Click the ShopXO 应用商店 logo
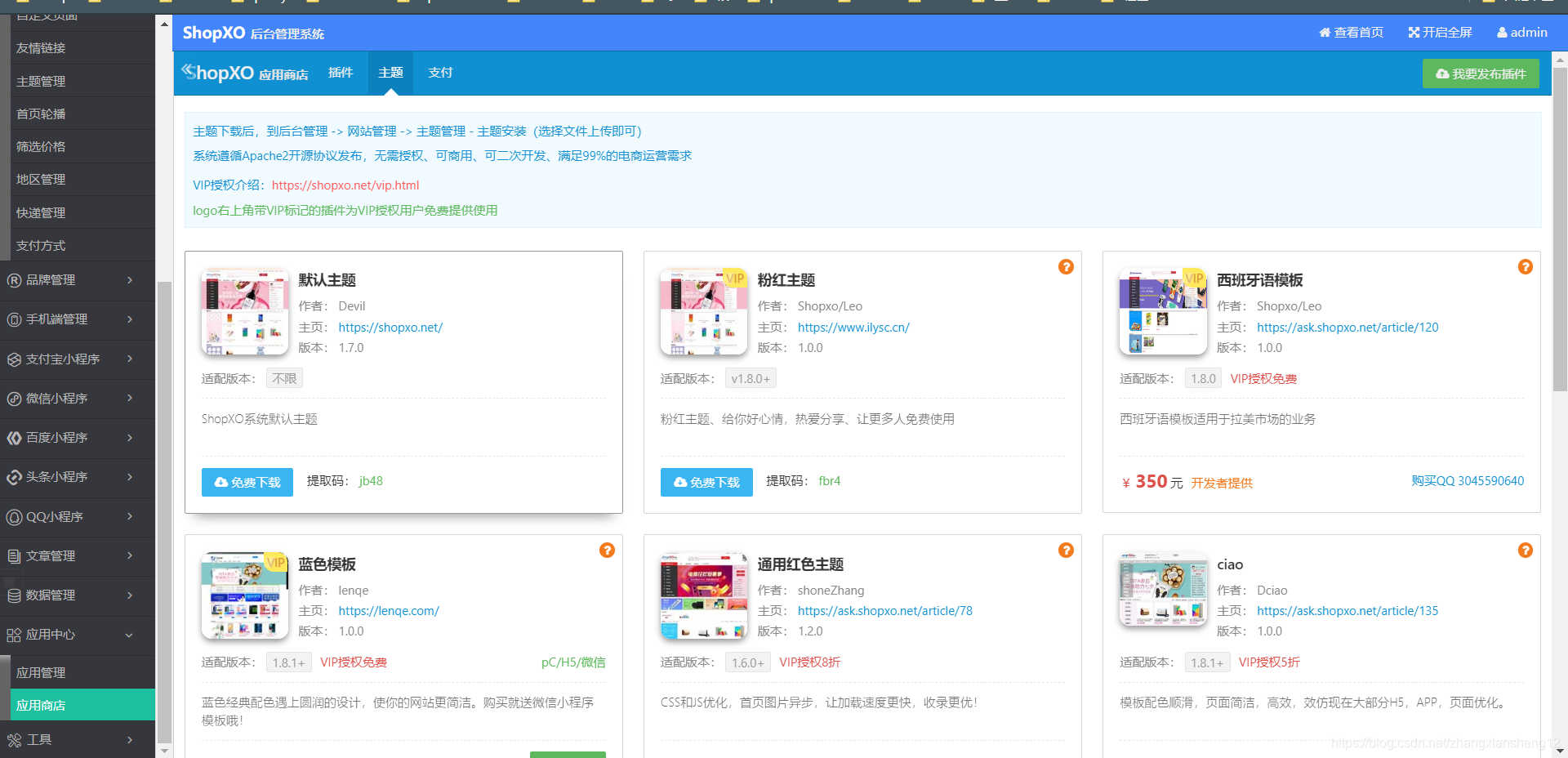 244,73
